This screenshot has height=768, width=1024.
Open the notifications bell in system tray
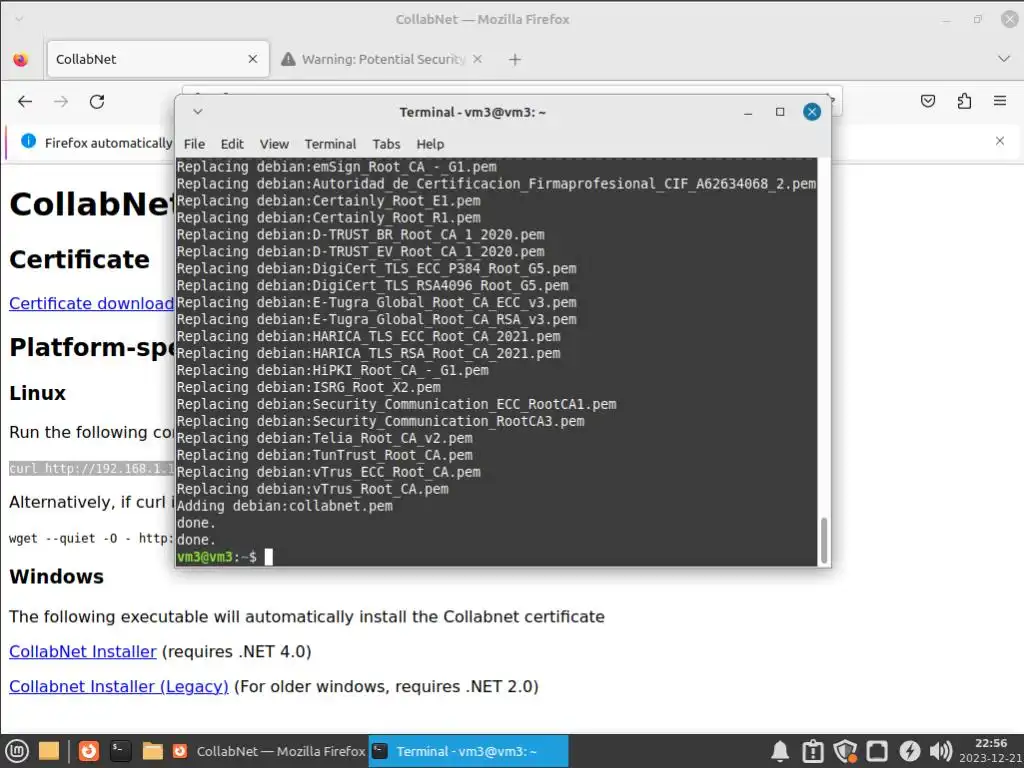click(780, 752)
